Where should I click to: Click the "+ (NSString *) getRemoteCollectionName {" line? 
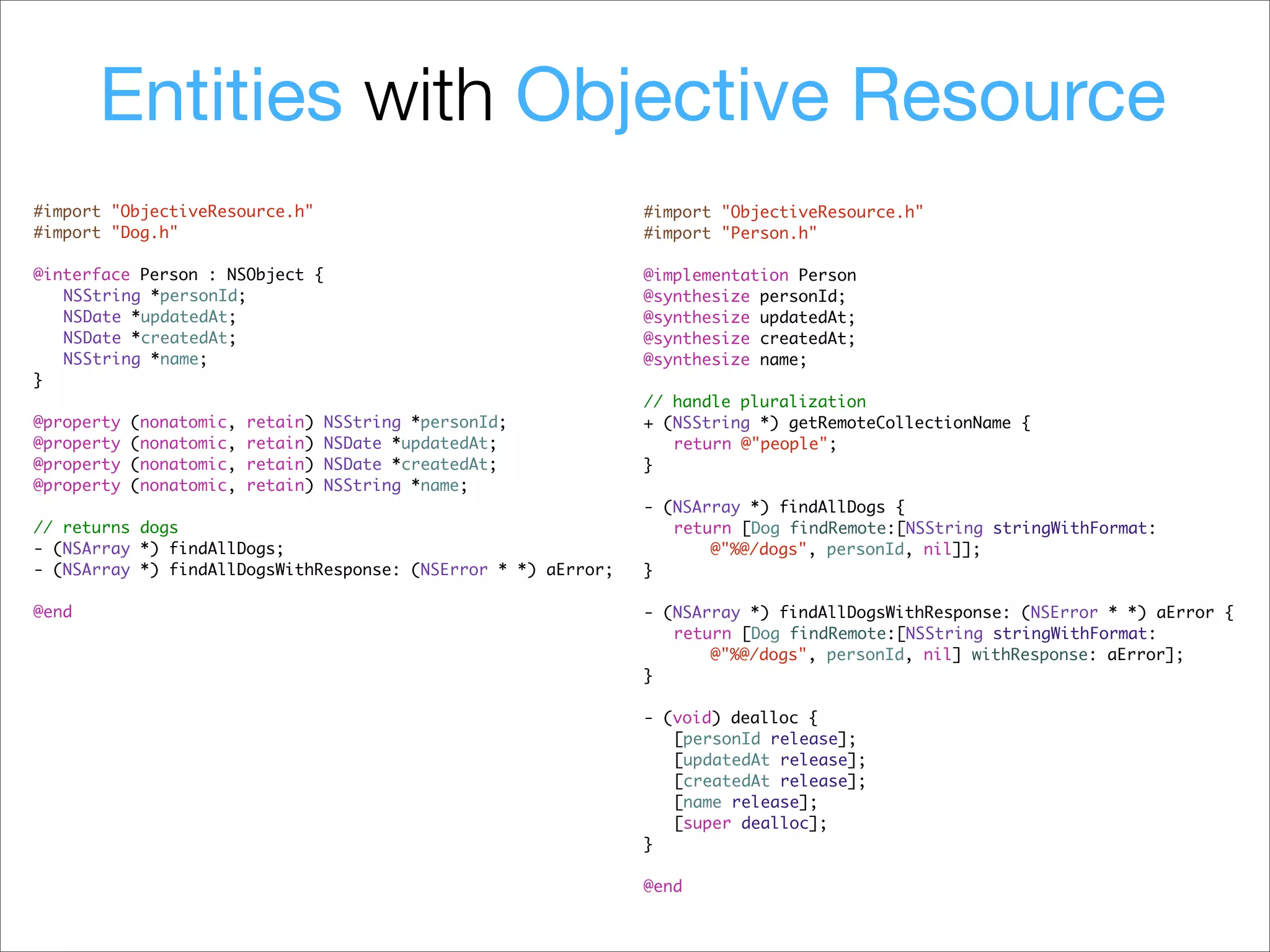pos(837,423)
